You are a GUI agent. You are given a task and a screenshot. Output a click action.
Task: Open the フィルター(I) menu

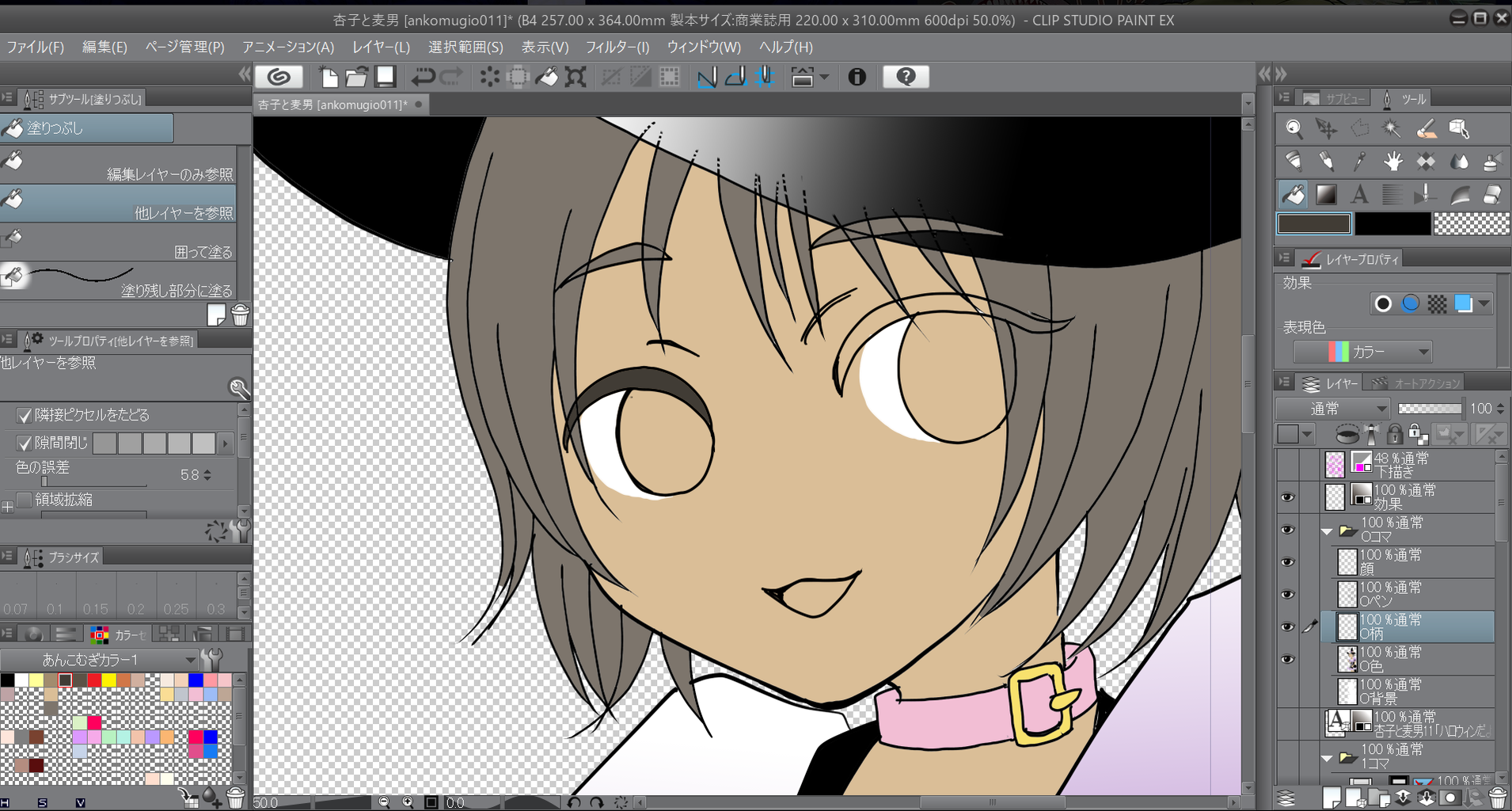pos(617,47)
